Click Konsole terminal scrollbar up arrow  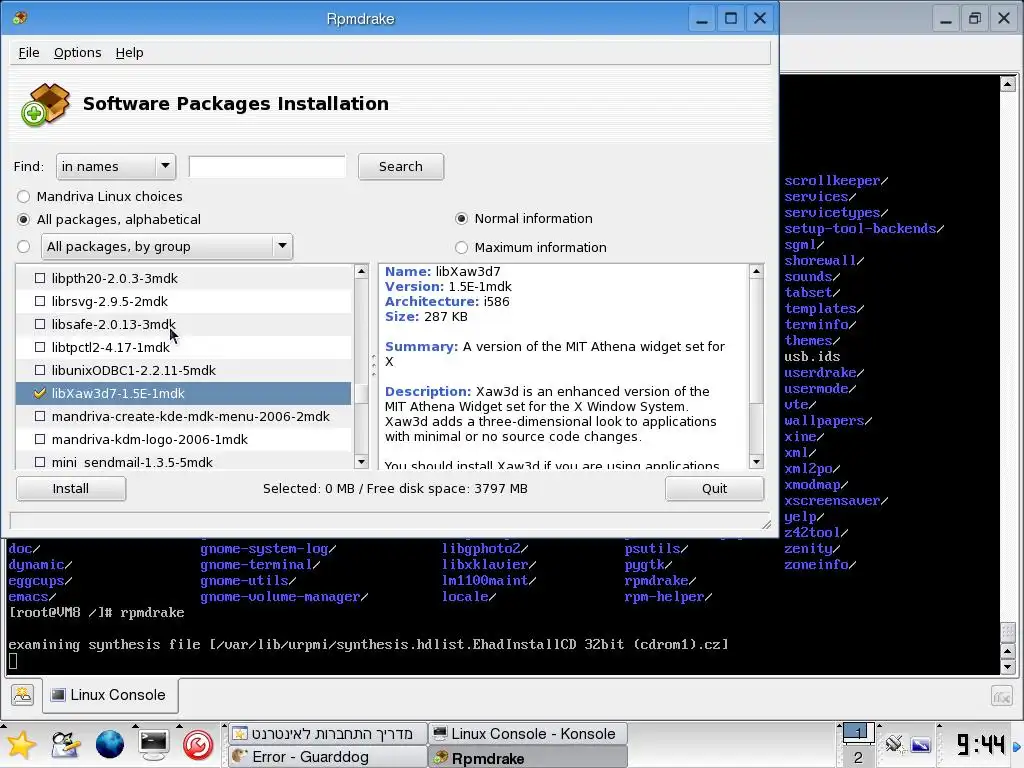pyautogui.click(x=1008, y=84)
